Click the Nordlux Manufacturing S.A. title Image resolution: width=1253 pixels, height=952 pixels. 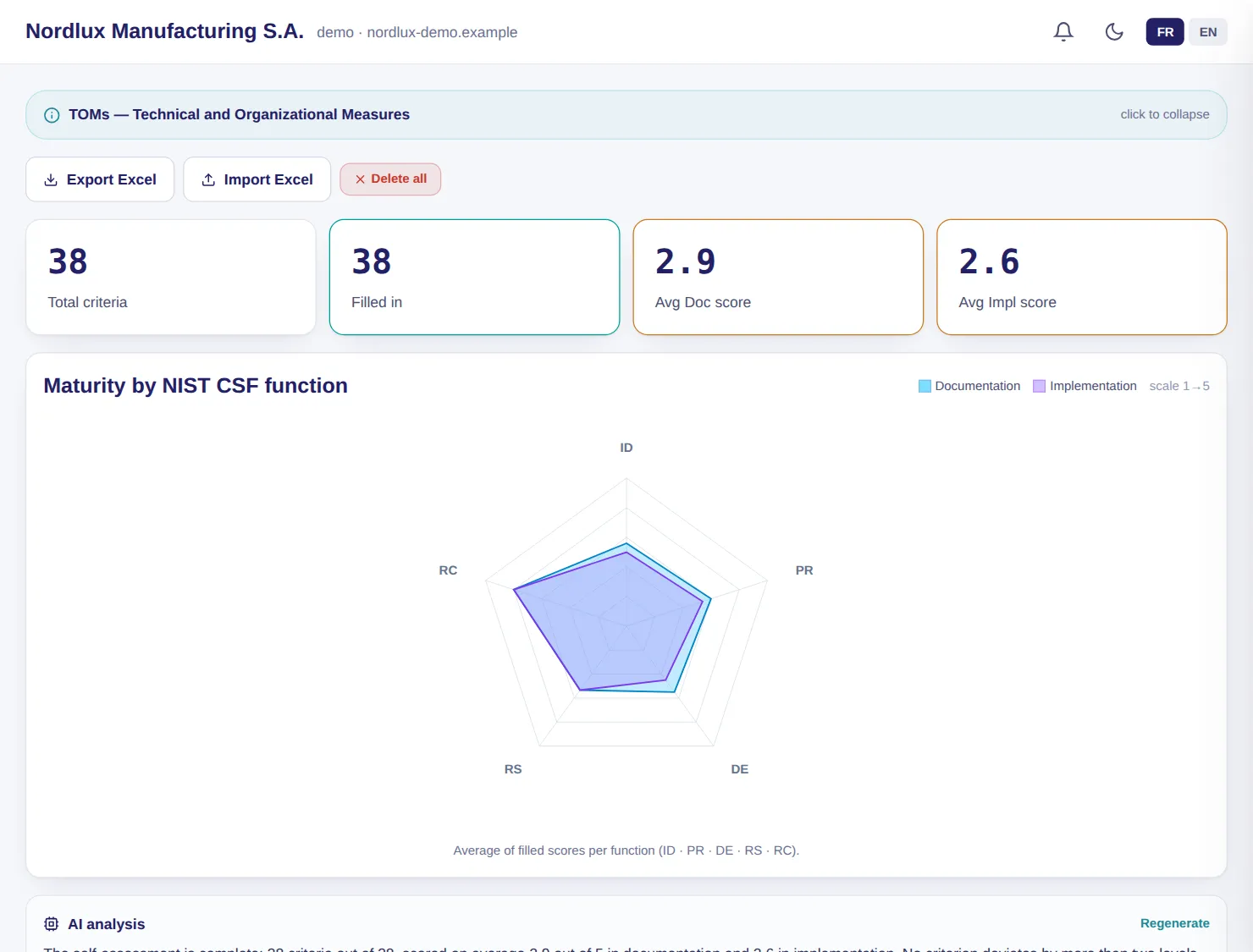point(164,31)
